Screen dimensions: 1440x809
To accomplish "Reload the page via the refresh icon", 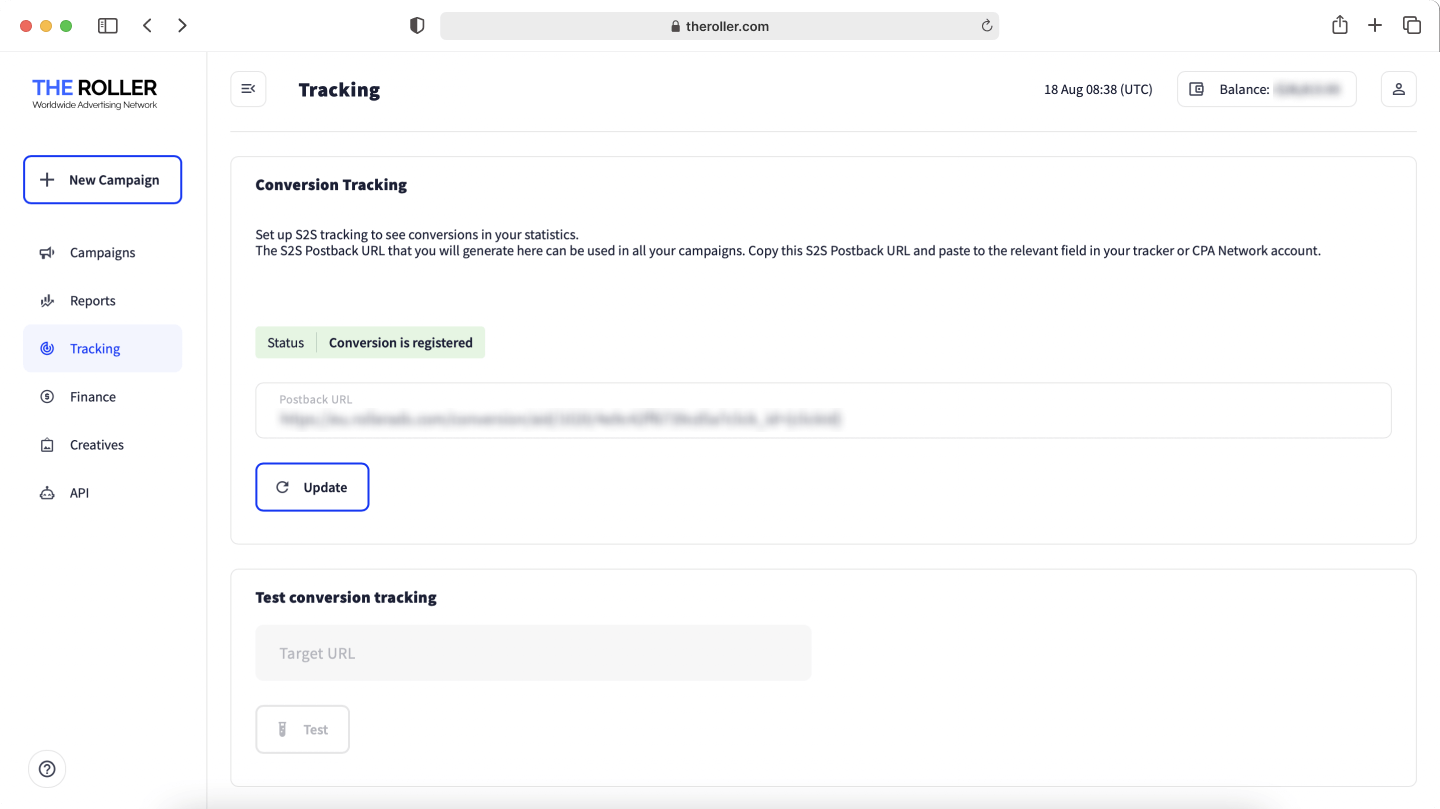I will (985, 25).
